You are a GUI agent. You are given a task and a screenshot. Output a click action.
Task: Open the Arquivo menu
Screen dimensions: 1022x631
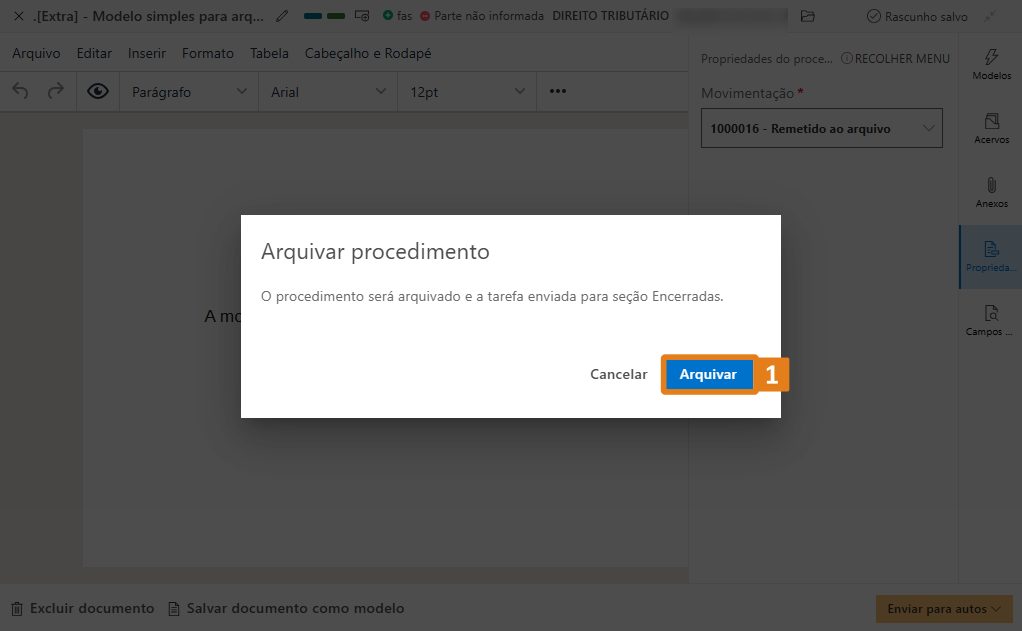tap(36, 53)
